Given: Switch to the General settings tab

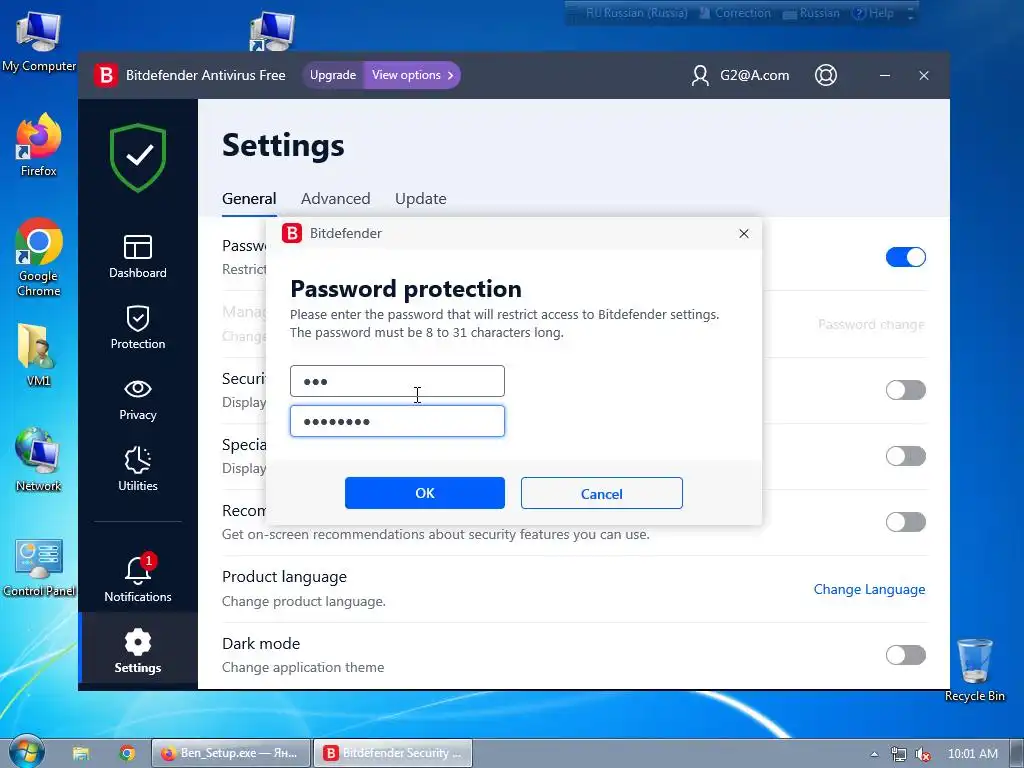Looking at the screenshot, I should click(249, 199).
